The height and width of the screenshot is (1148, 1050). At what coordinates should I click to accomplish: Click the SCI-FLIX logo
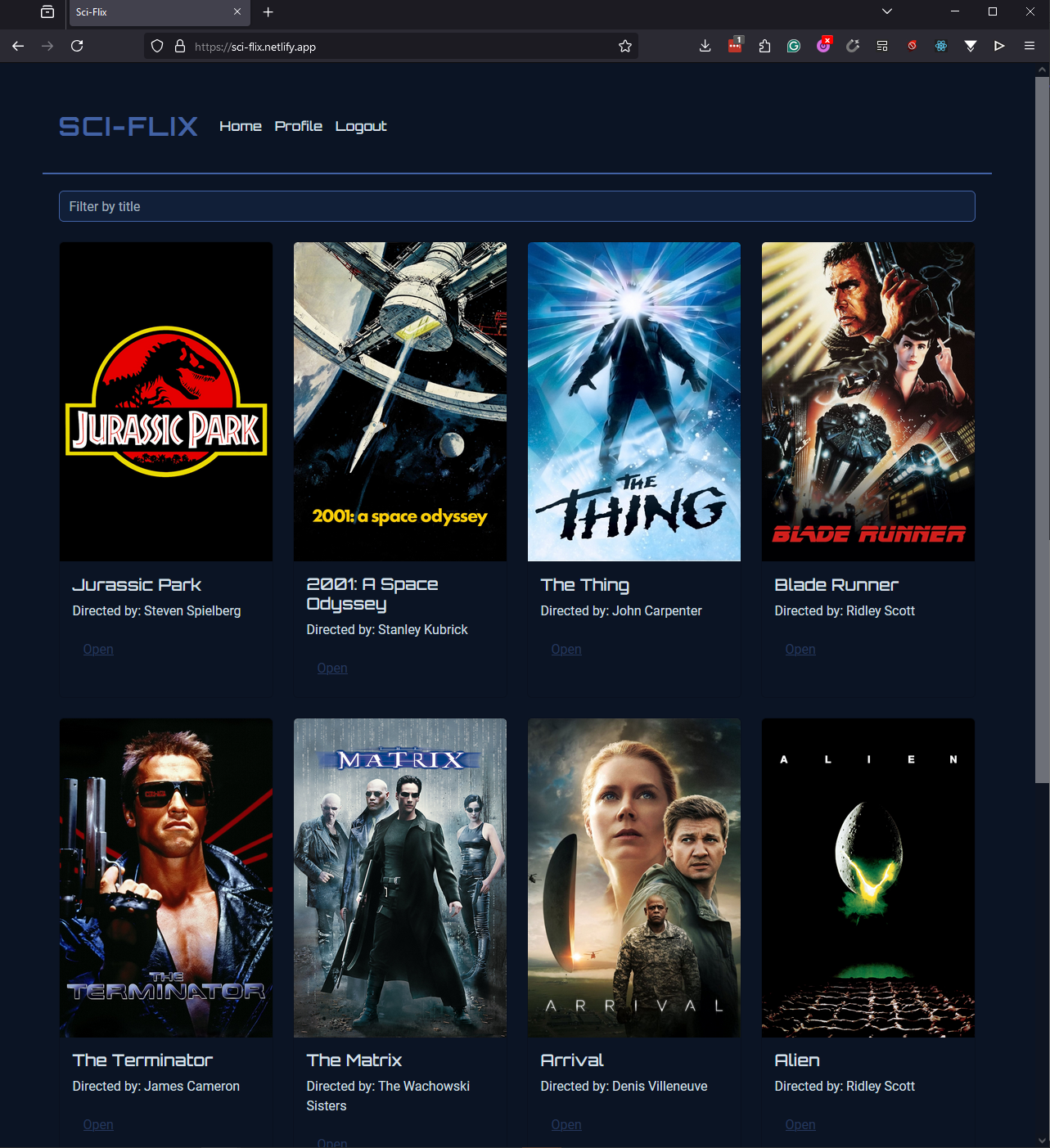pos(128,126)
